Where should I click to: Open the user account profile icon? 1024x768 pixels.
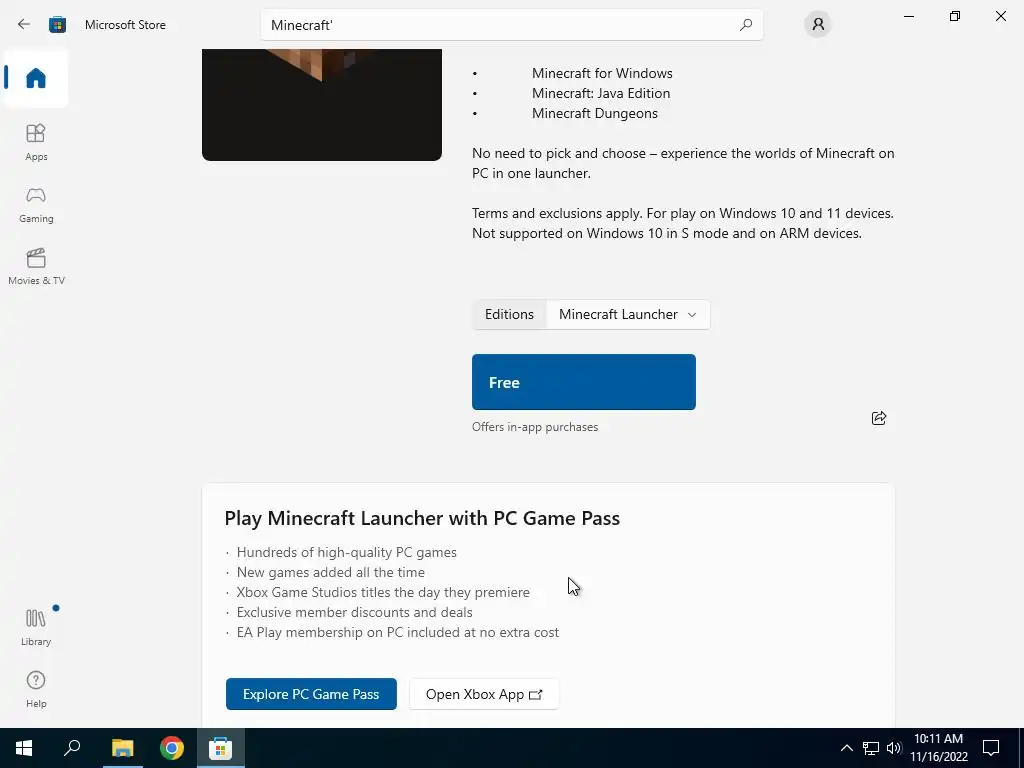click(818, 25)
